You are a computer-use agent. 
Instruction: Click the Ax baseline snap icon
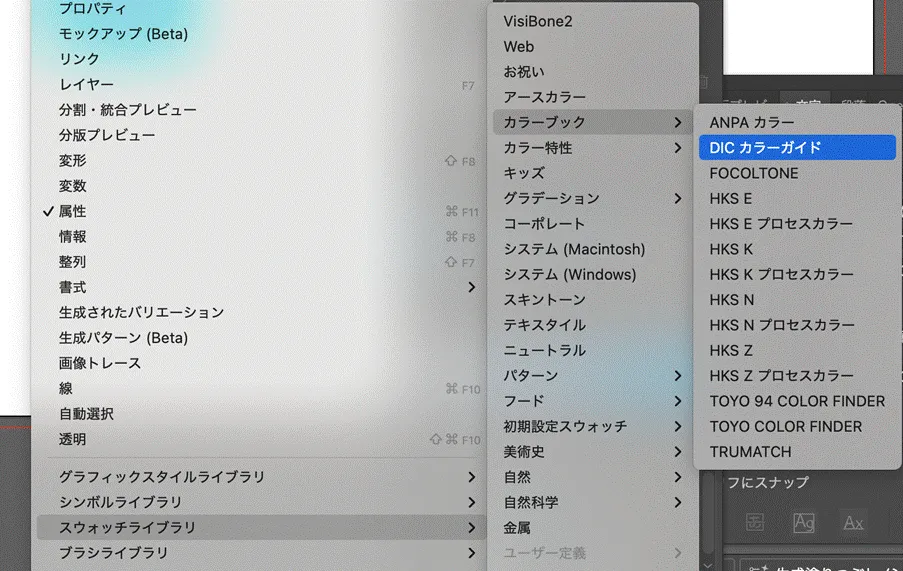853,522
